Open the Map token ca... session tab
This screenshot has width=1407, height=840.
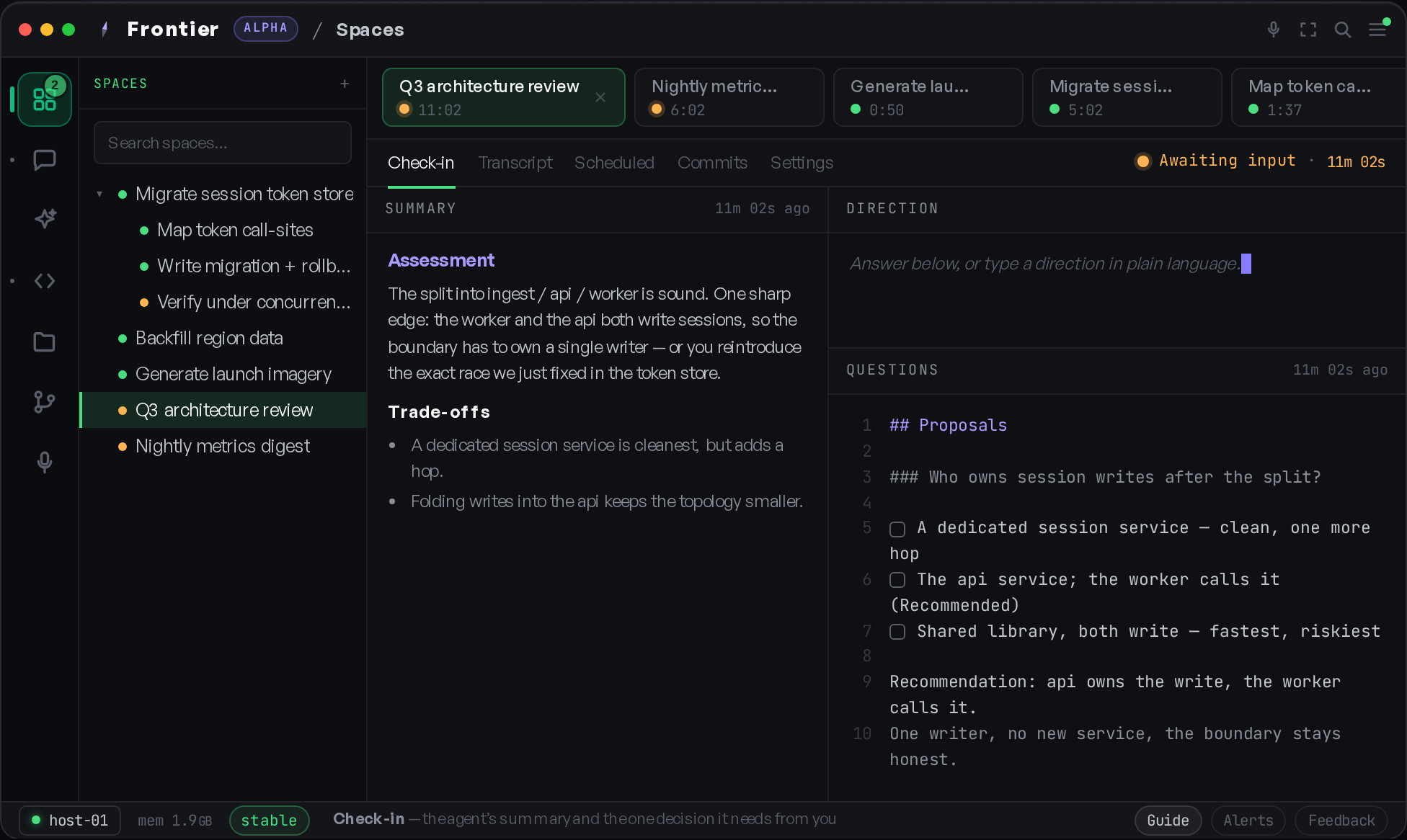pos(1318,97)
